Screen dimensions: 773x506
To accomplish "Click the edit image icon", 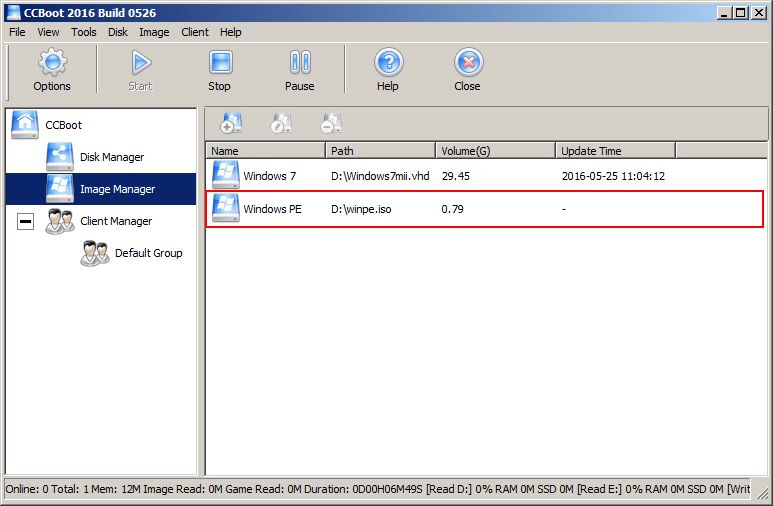I will coord(281,123).
